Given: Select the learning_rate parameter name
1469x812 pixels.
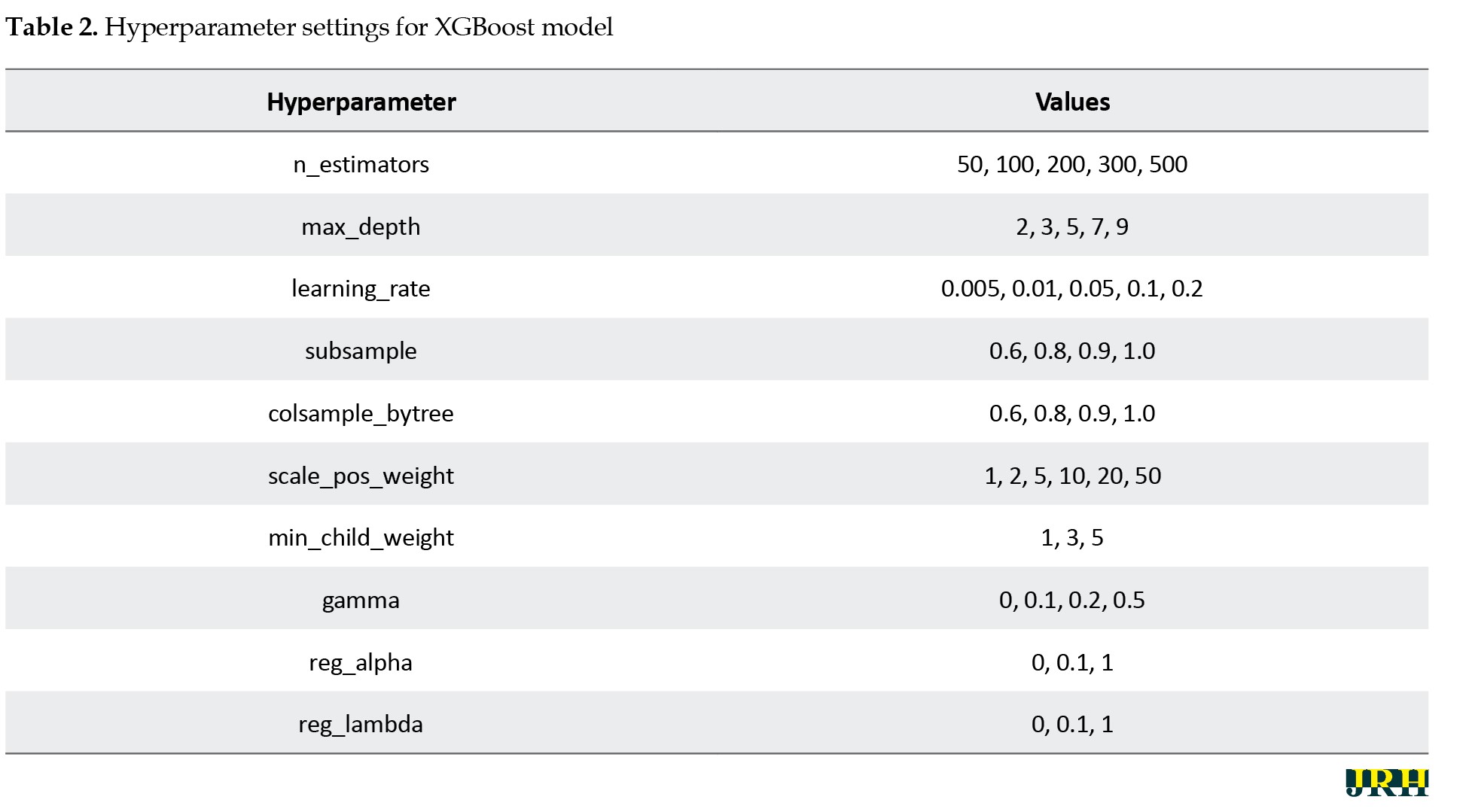Looking at the screenshot, I should click(361, 288).
